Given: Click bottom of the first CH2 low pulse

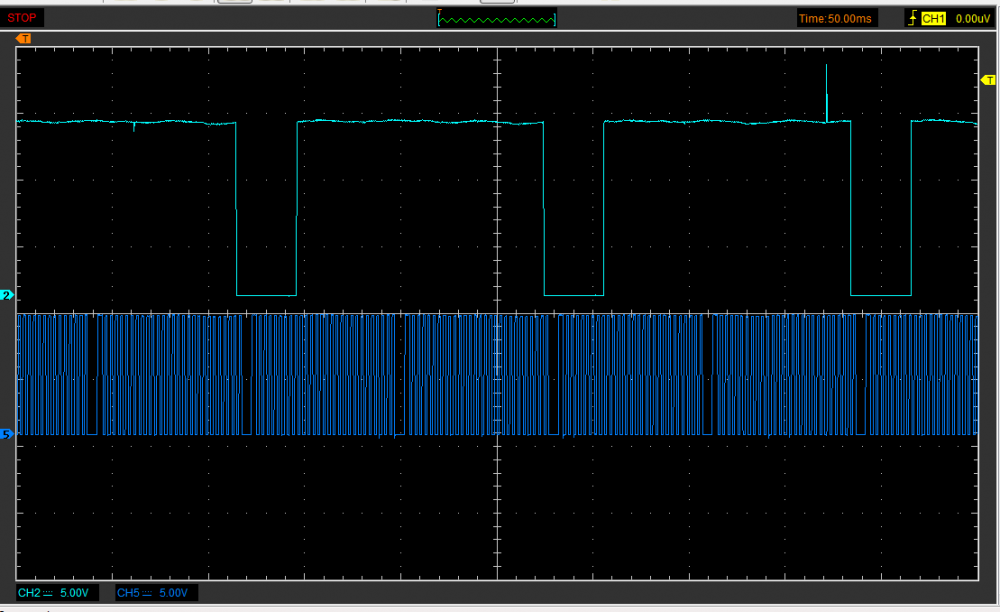Looking at the screenshot, I should [x=266, y=295].
